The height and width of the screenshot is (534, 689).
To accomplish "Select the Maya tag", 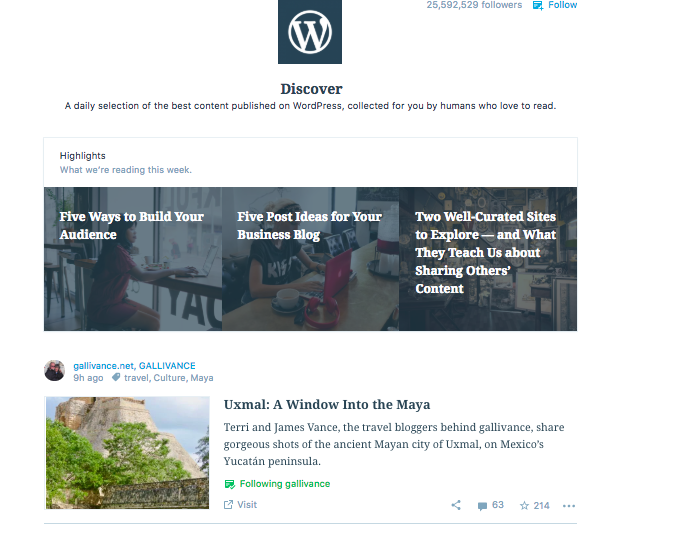I will tap(202, 379).
